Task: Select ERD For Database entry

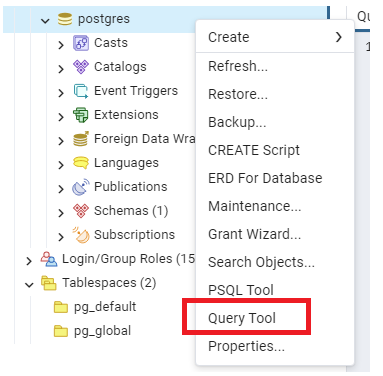Action: coord(275,178)
